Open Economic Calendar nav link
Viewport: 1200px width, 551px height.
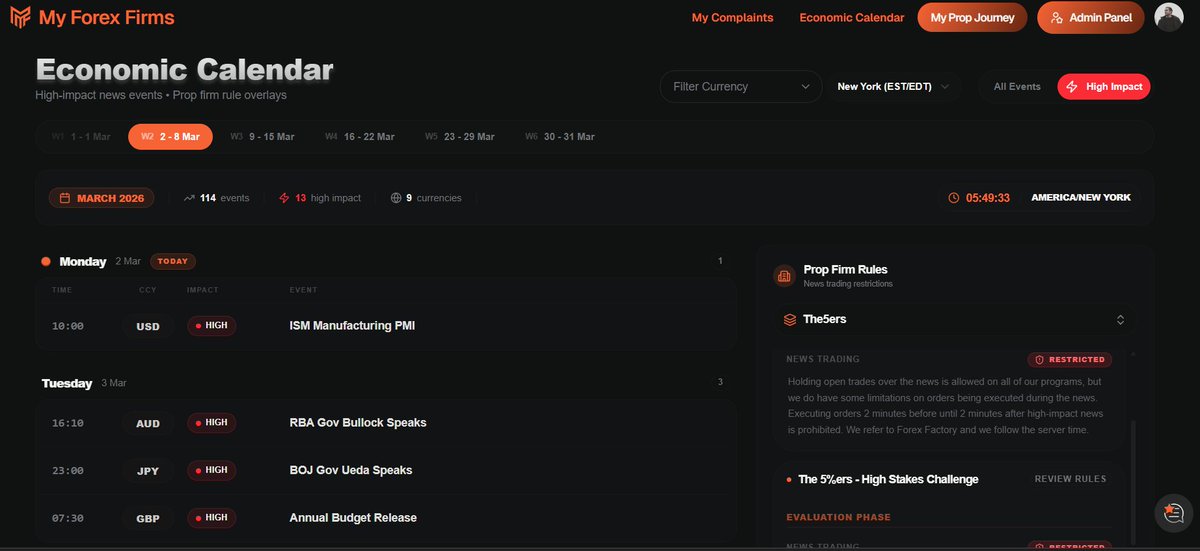(x=852, y=18)
